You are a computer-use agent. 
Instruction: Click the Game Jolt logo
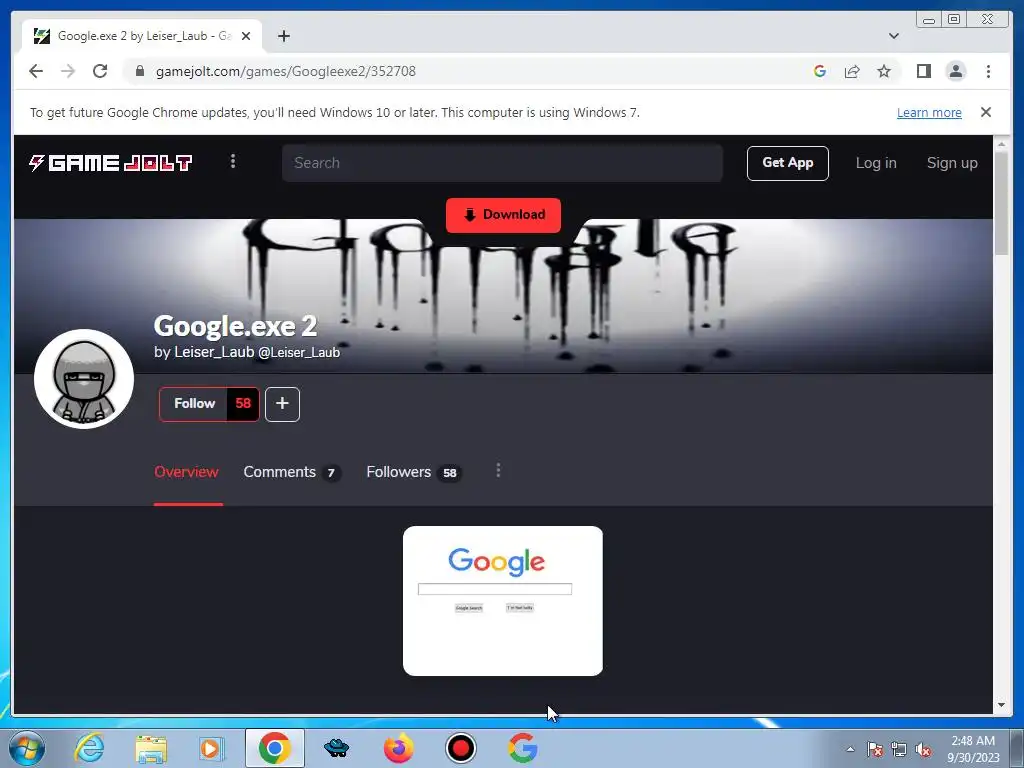pos(110,163)
